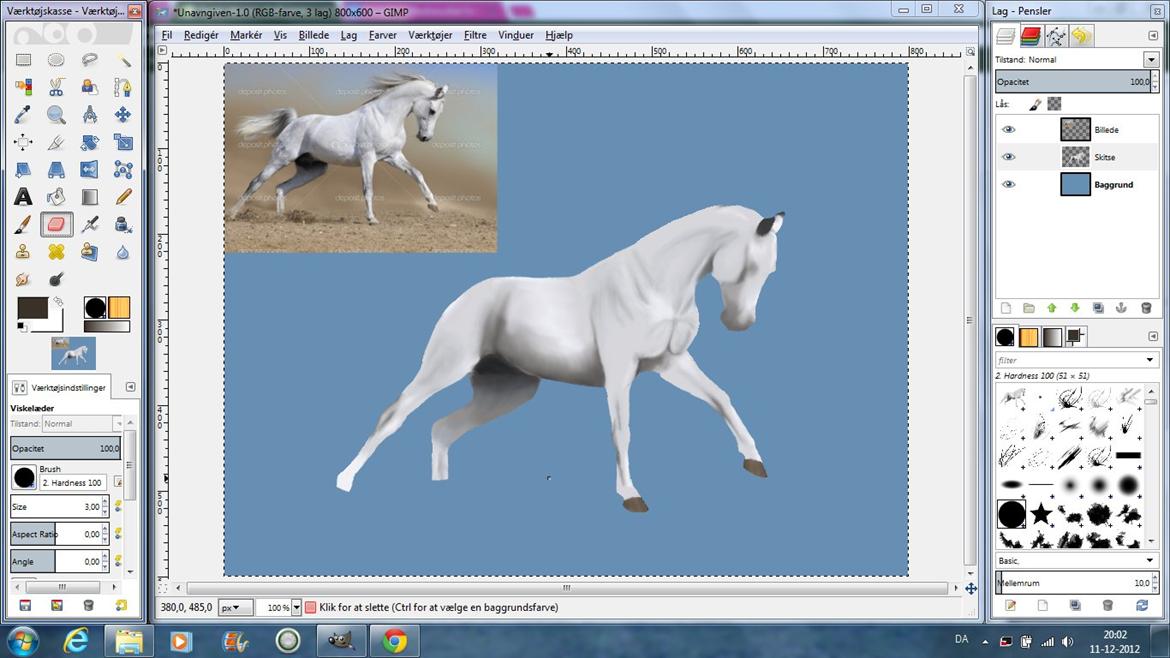Open the zoom percentage dropdown in status bar

click(296, 607)
